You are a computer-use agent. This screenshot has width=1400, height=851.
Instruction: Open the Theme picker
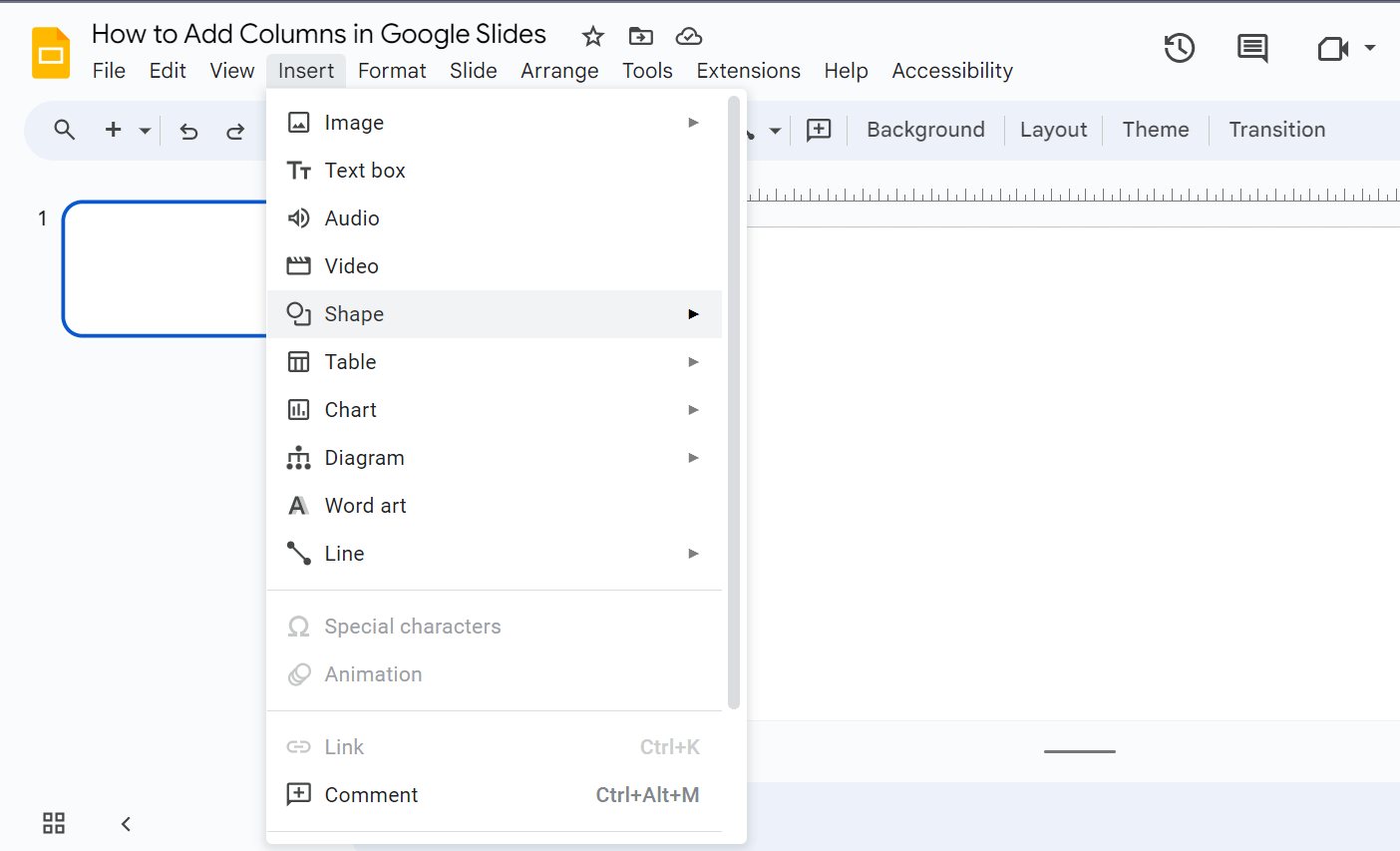(1155, 130)
